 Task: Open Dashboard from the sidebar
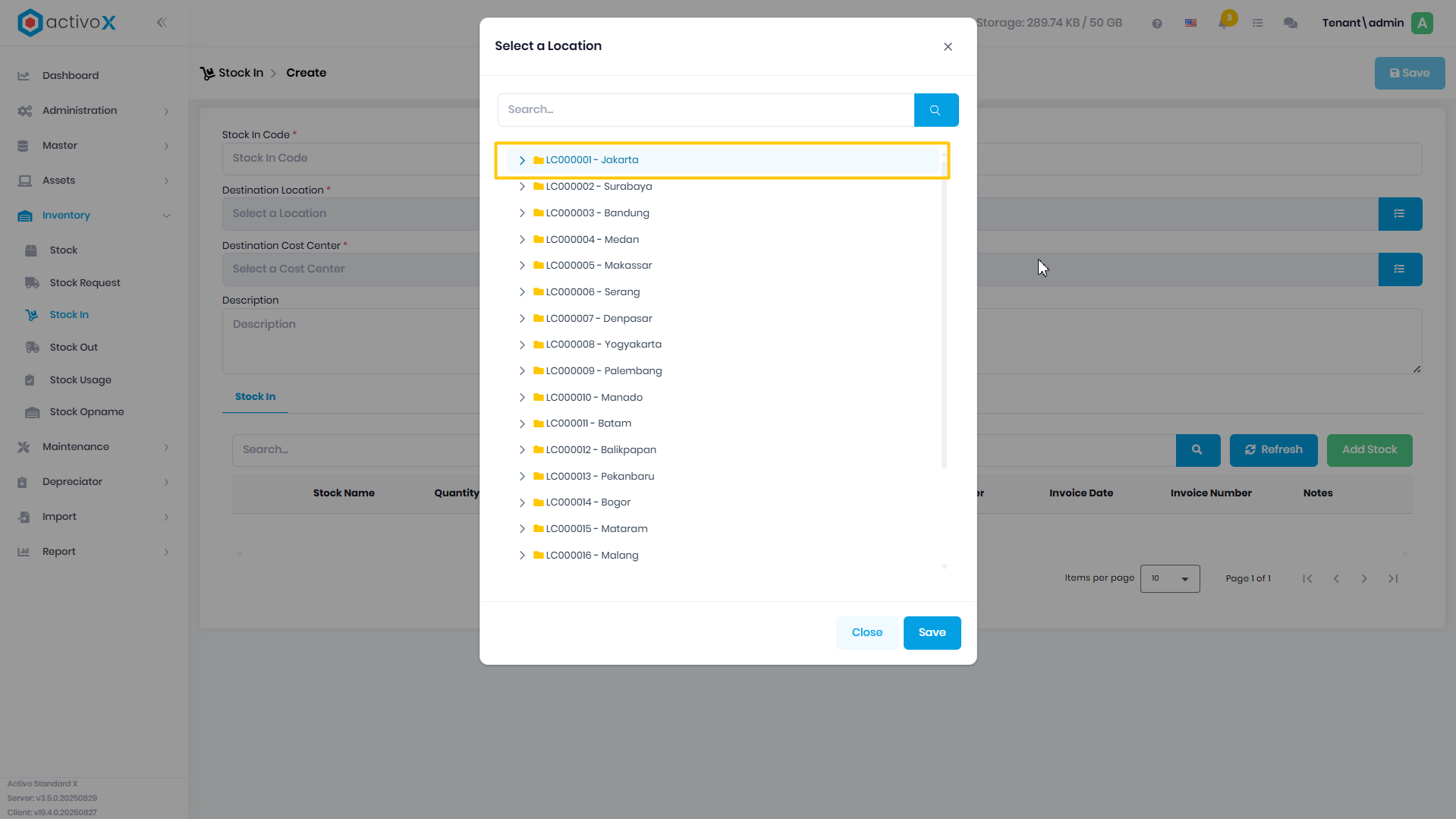[71, 76]
